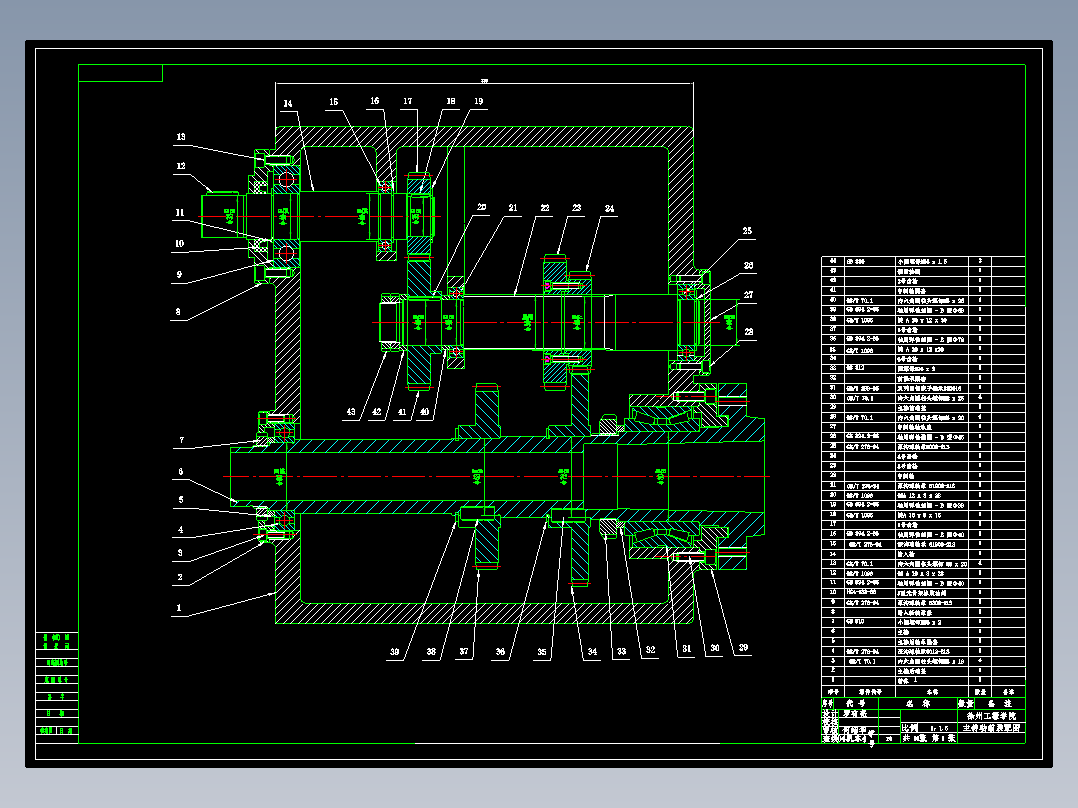The height and width of the screenshot is (808, 1078).
Task: Click part callout number 28
Action: (749, 331)
